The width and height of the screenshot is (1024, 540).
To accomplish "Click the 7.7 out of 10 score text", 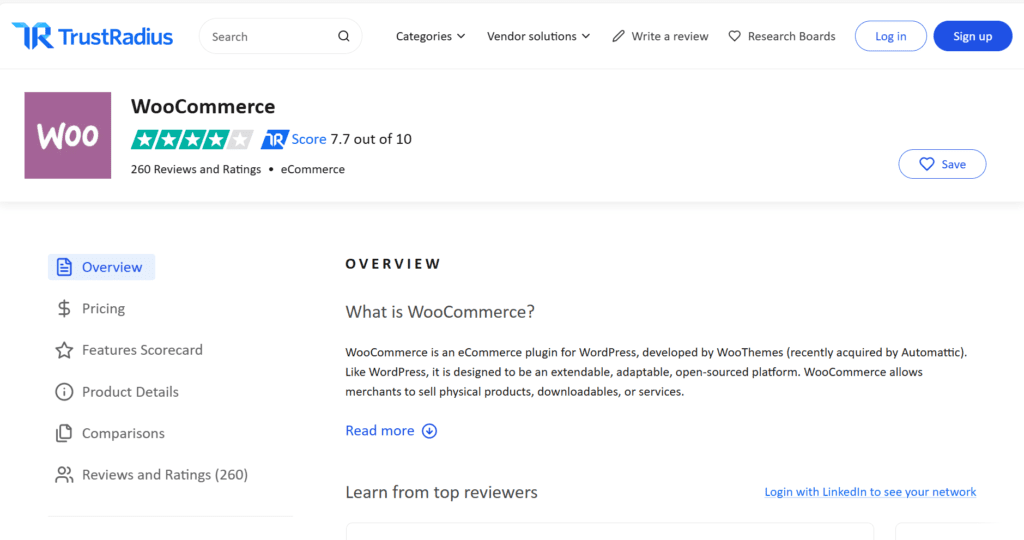I will pyautogui.click(x=371, y=139).
